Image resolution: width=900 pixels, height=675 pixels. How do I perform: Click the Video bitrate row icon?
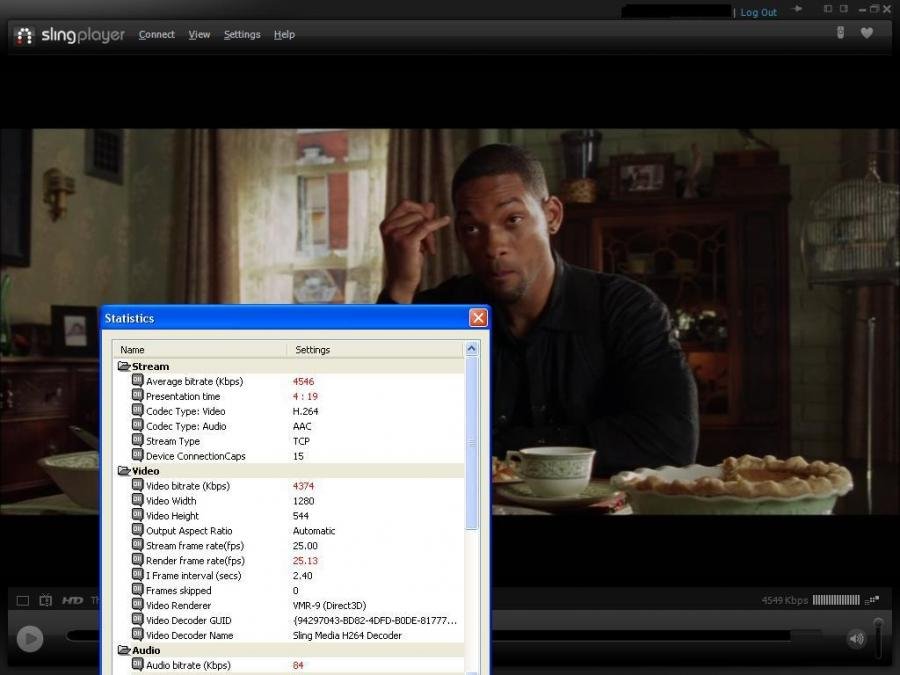coord(138,484)
